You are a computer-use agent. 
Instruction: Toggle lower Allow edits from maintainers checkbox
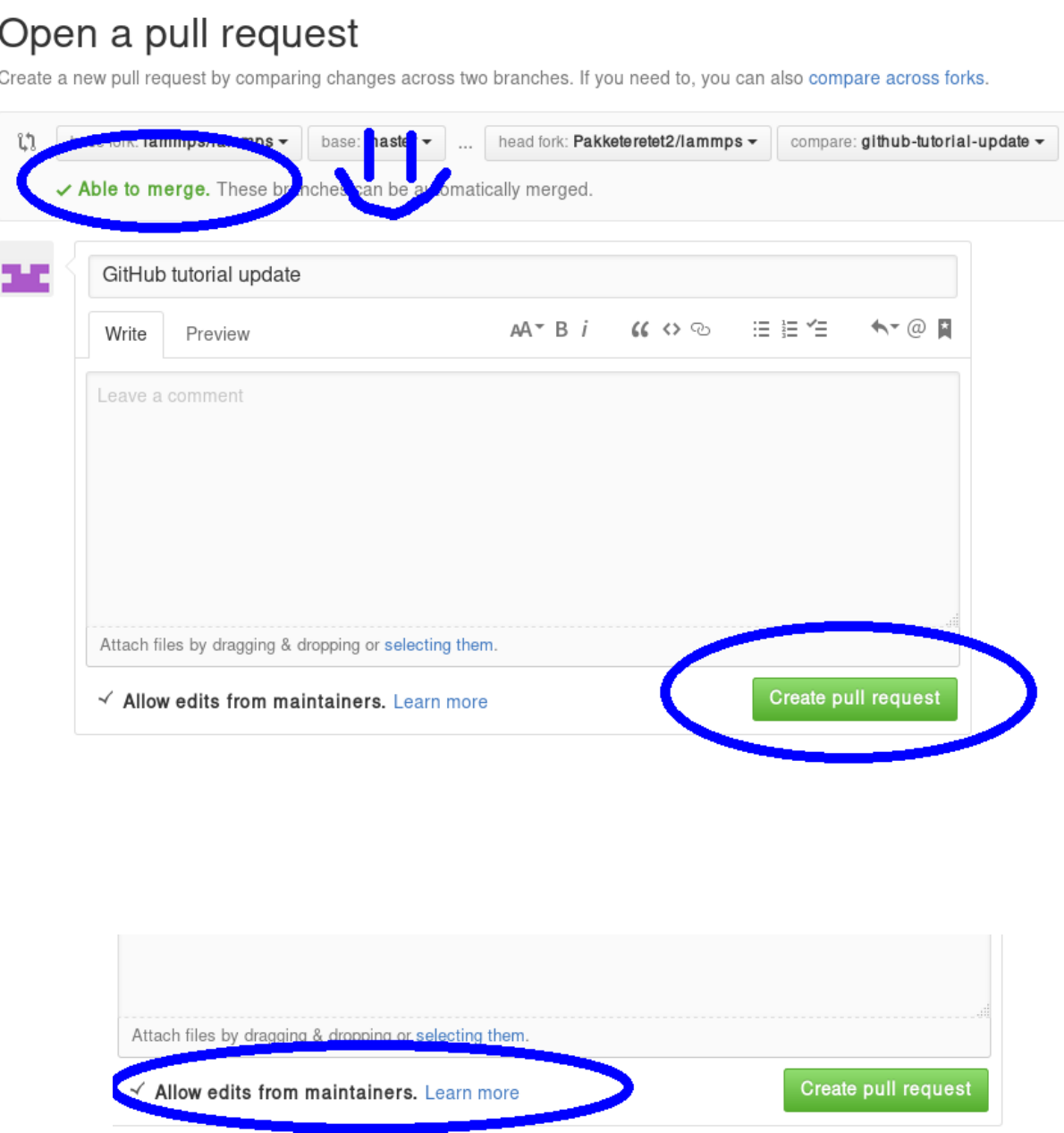pos(138,1089)
